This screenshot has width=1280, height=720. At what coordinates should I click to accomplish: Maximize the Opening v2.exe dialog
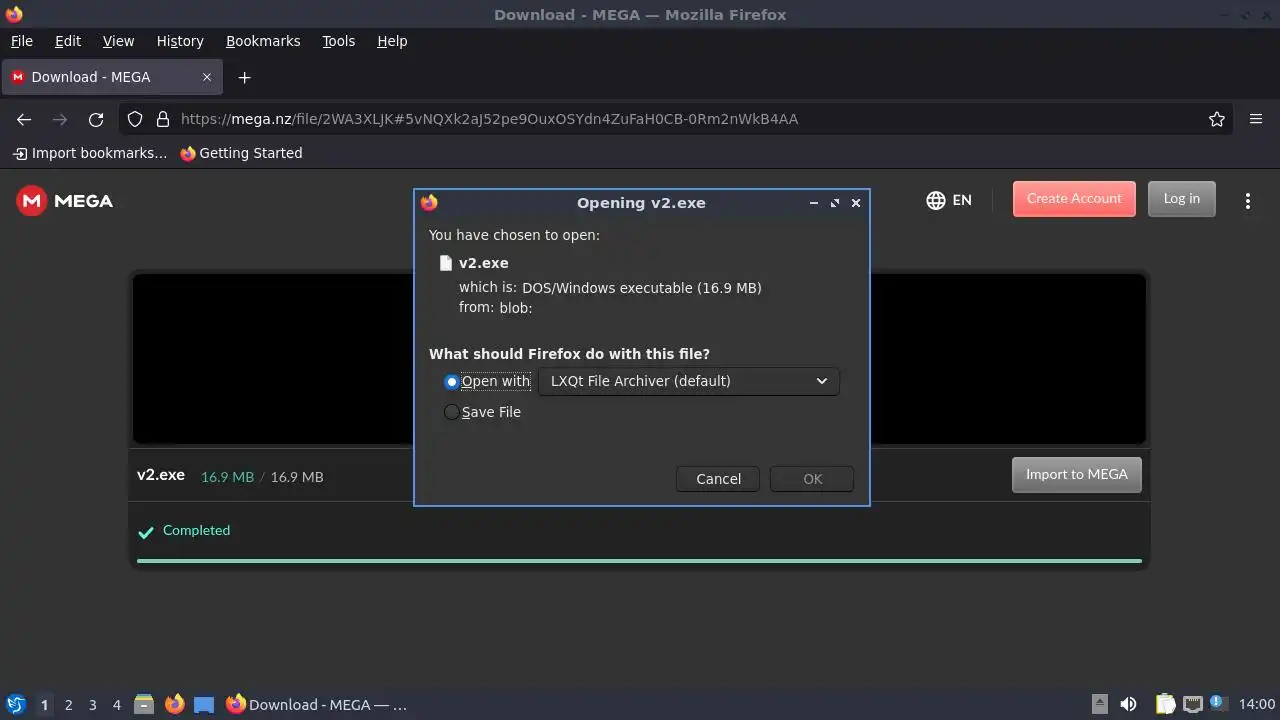[835, 202]
